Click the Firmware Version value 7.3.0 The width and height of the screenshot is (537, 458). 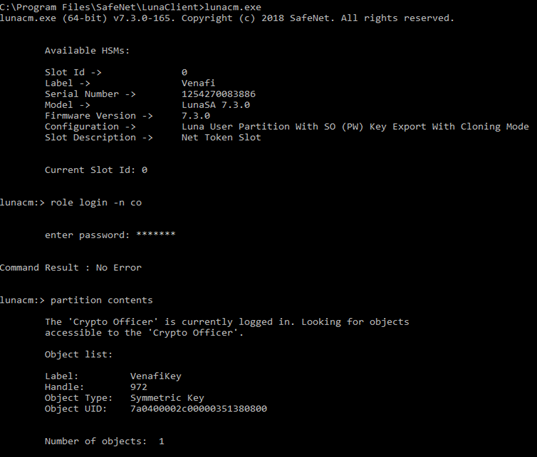(x=196, y=115)
